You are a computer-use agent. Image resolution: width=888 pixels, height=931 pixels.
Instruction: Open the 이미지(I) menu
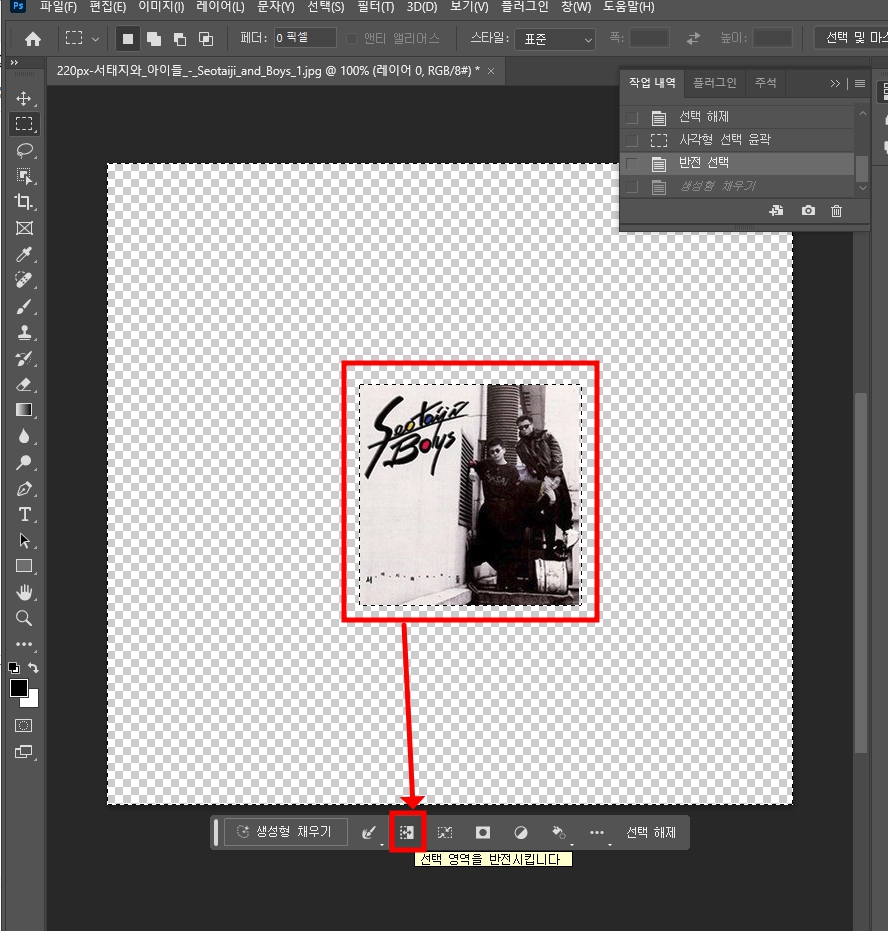[x=161, y=7]
